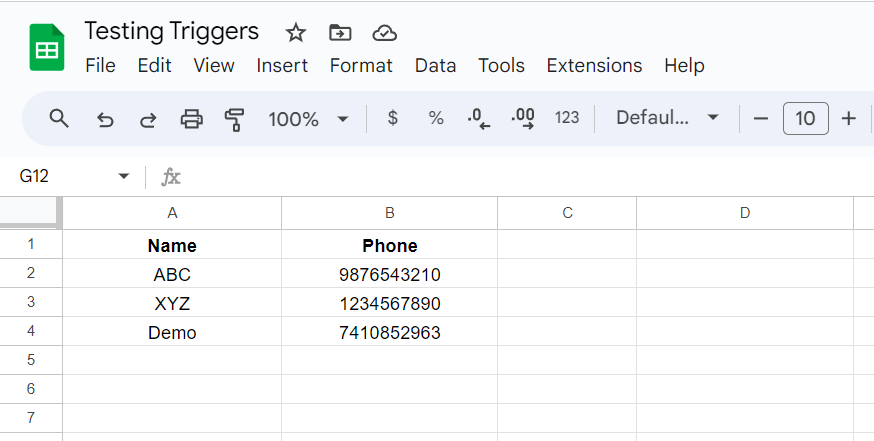The image size is (874, 441).
Task: Print the spreadsheet
Action: pos(191,119)
